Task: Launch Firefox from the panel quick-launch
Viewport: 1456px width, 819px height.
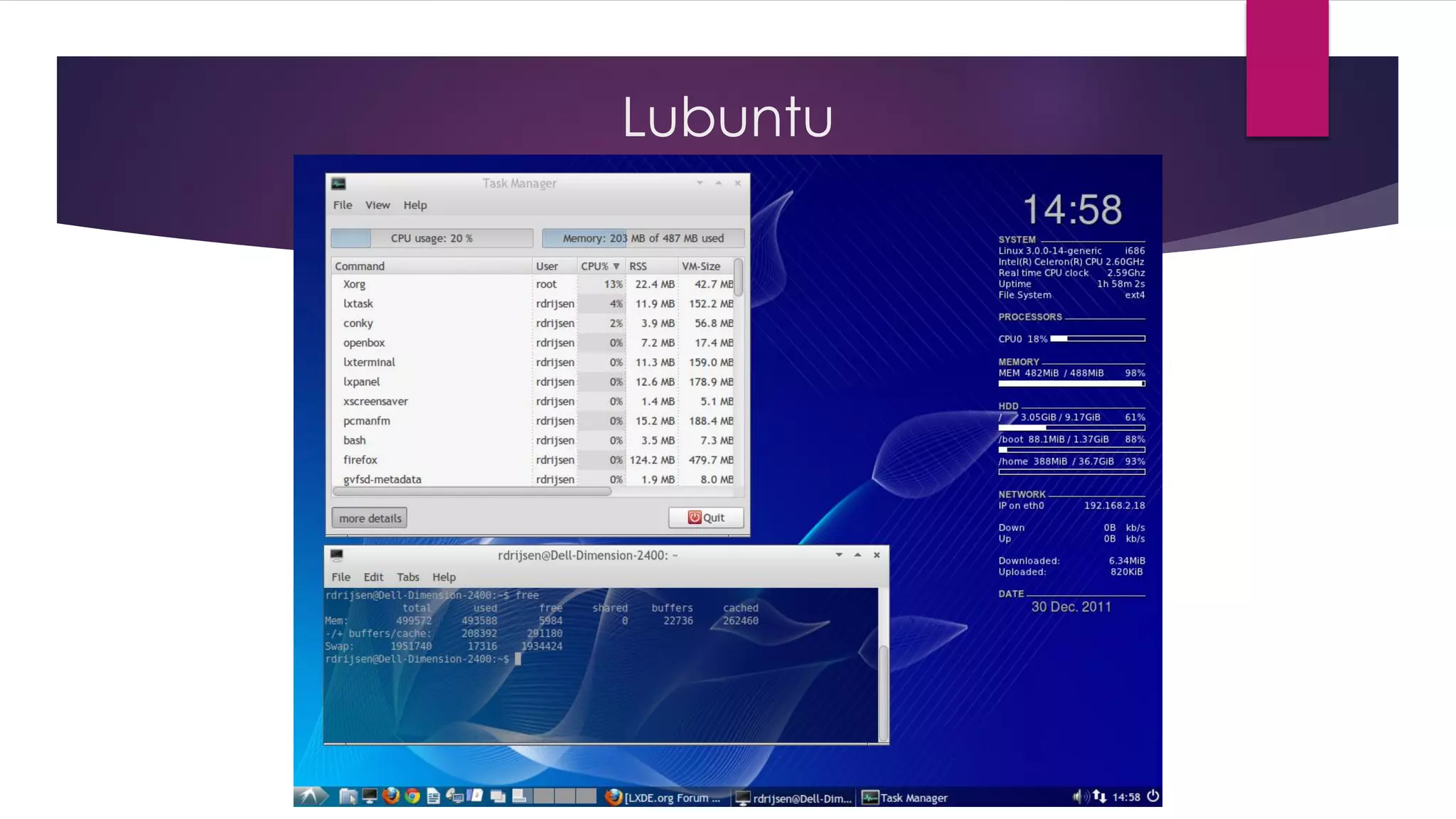Action: tap(391, 796)
